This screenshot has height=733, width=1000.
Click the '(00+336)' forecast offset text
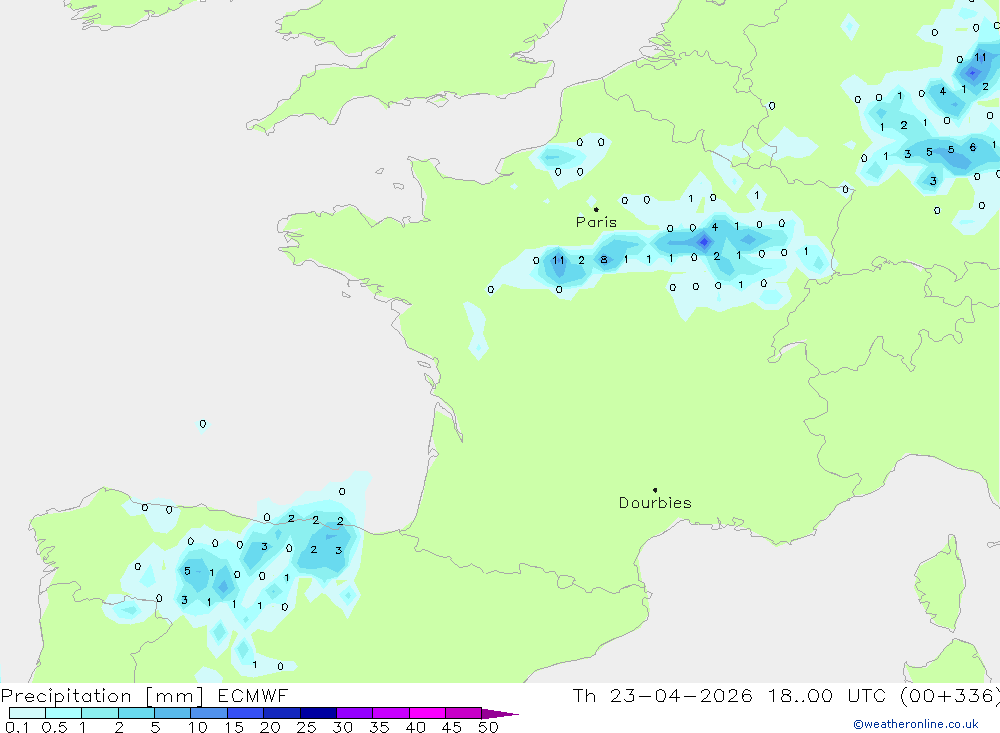coord(950,696)
